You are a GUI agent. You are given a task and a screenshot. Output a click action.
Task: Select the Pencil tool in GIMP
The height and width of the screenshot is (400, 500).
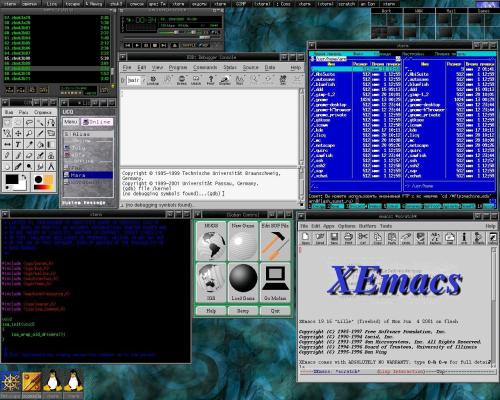7,155
